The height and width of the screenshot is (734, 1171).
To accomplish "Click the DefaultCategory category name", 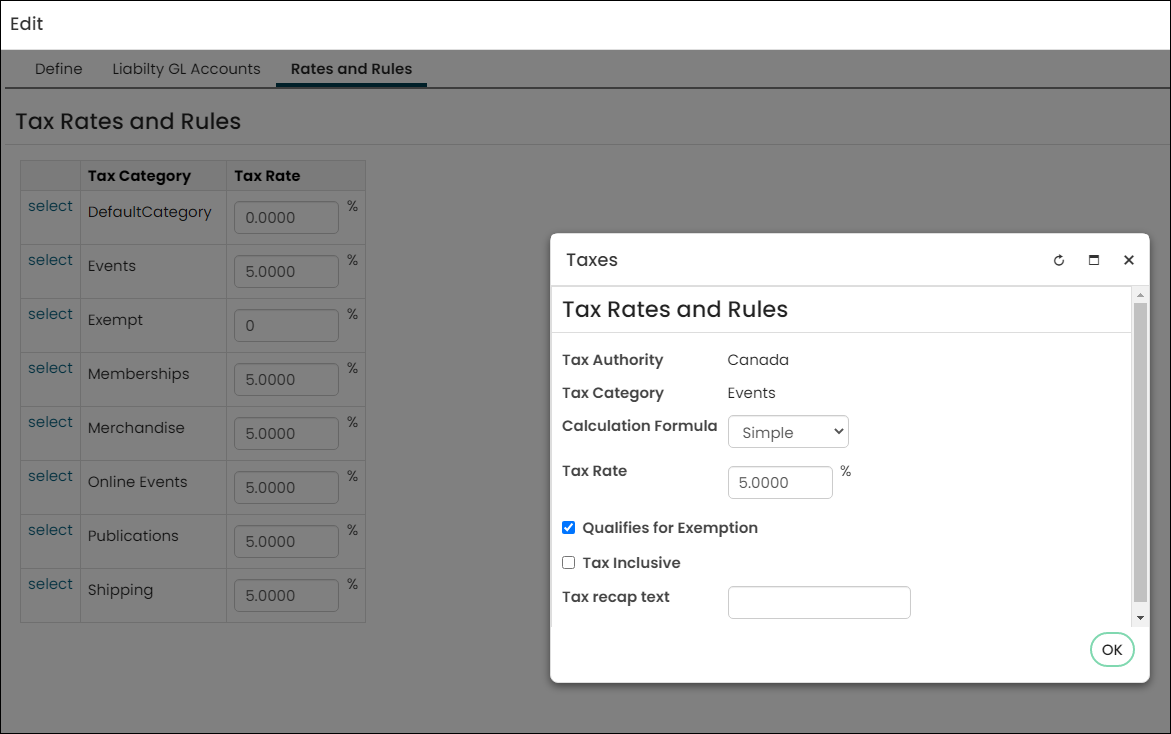I will point(149,212).
